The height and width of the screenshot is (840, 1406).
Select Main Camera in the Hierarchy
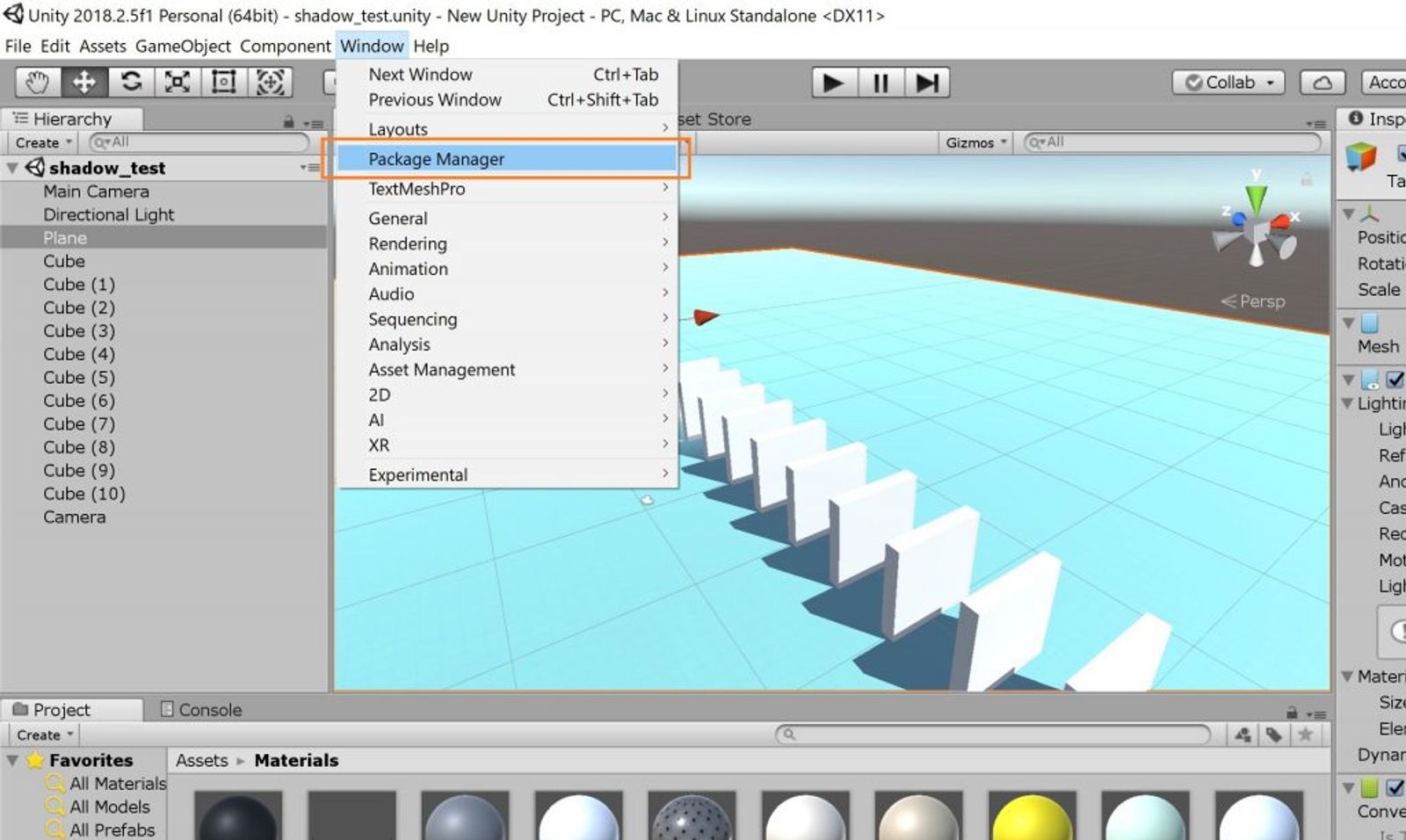97,192
